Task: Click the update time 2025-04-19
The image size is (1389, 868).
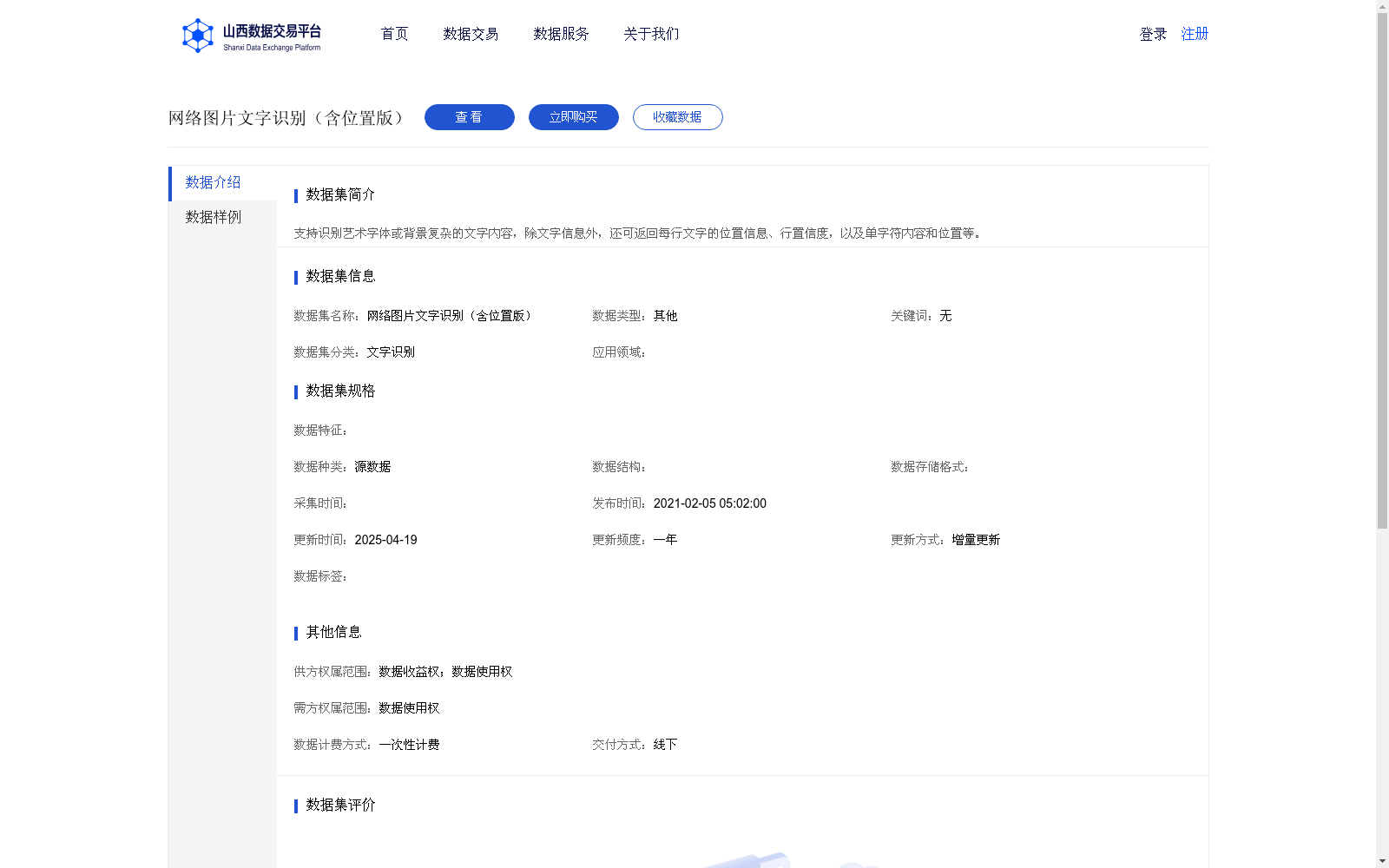Action: click(x=385, y=540)
